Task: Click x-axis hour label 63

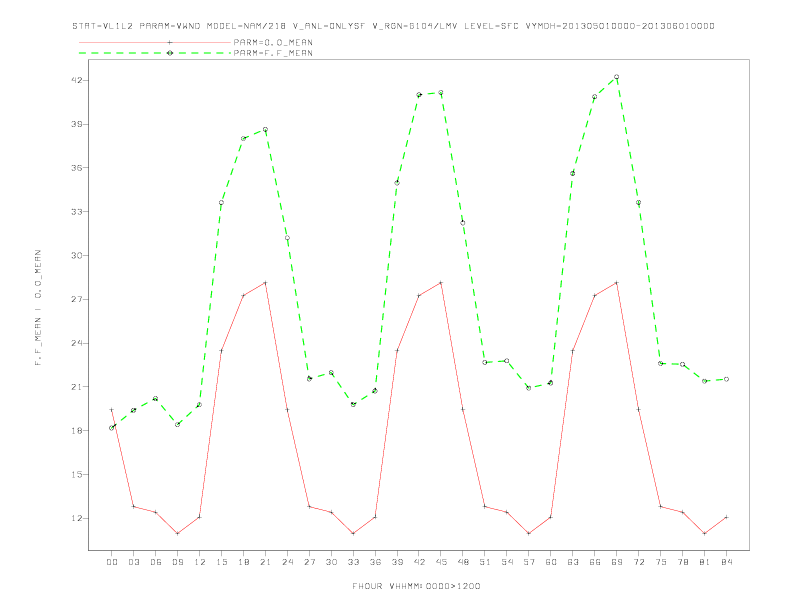Action: 573,562
